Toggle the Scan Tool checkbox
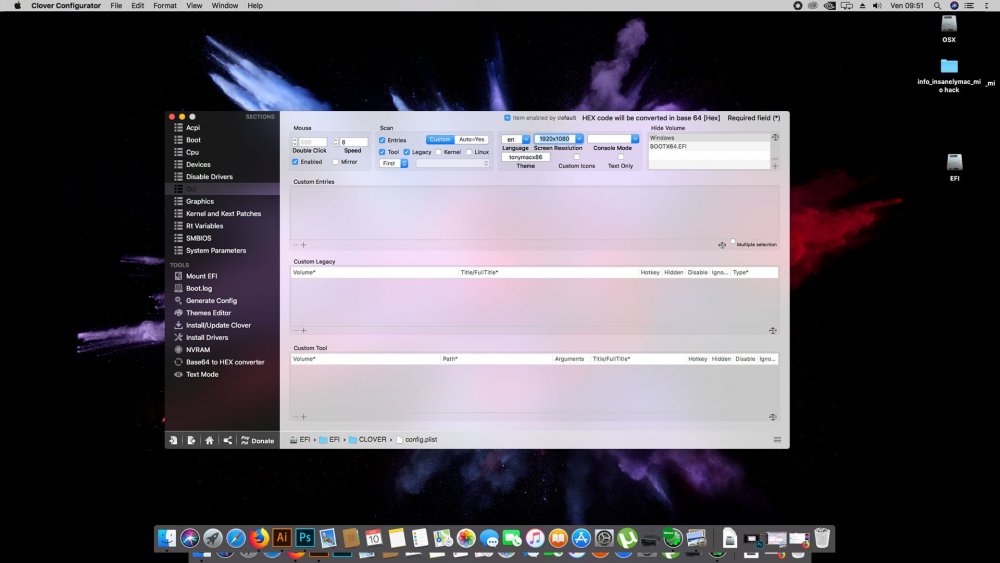Screen dimensions: 1000x563 [382, 152]
